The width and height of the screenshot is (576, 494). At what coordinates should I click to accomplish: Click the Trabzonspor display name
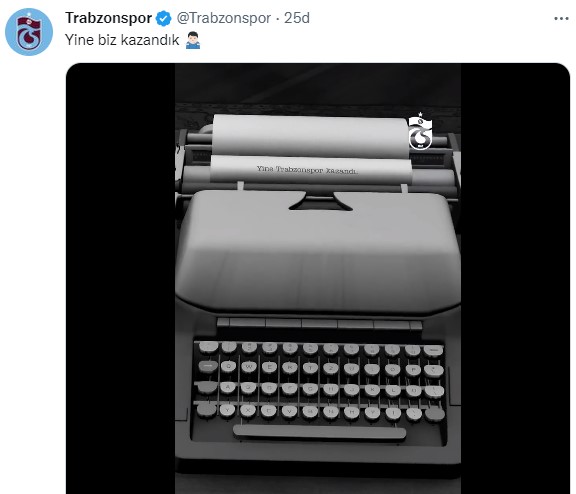coord(109,18)
